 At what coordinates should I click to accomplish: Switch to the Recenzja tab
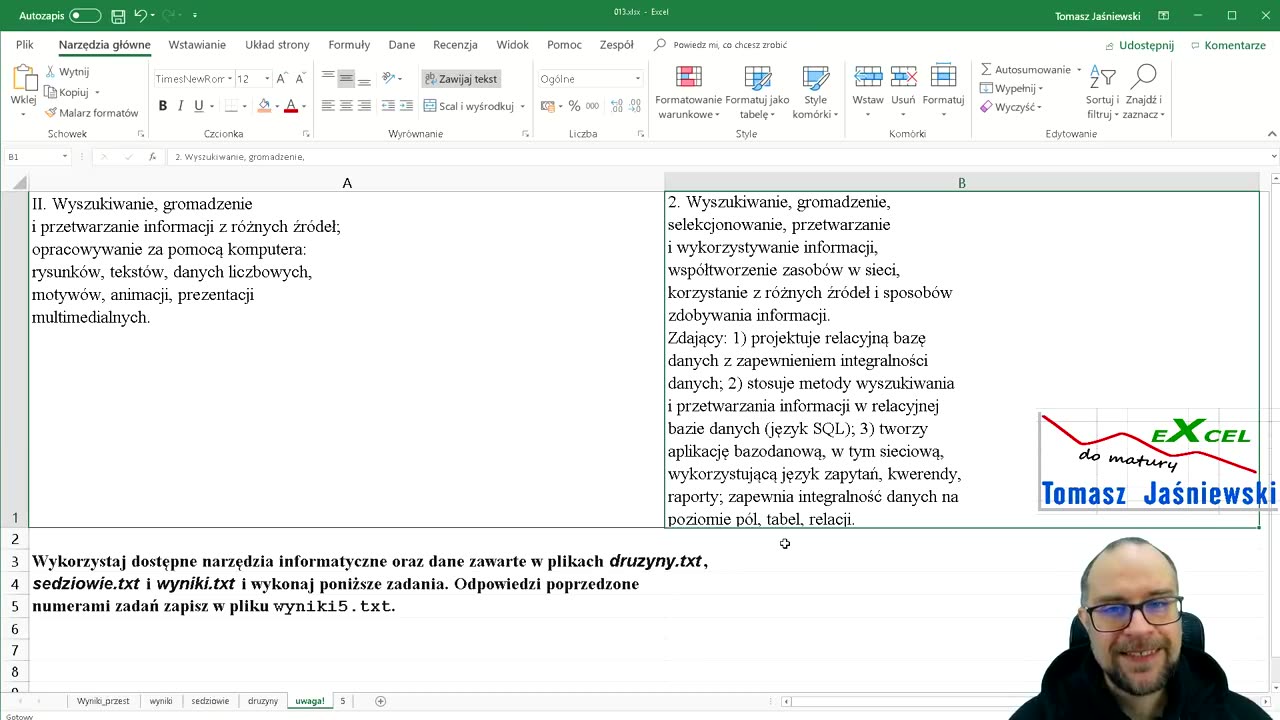coord(455,45)
